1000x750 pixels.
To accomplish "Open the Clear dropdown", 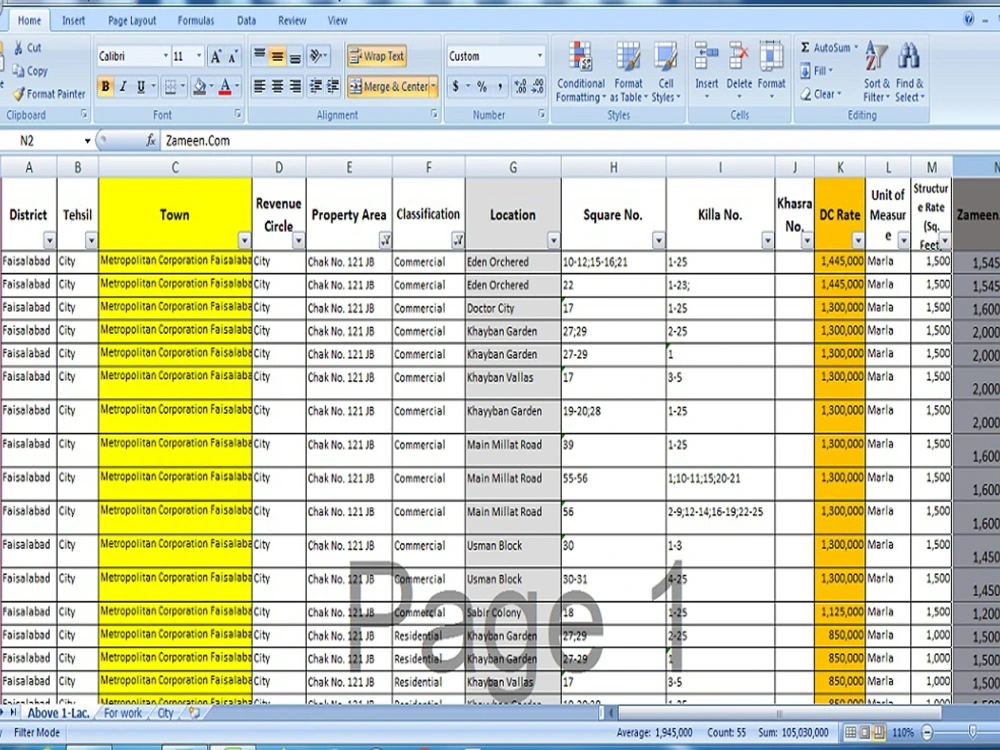I will pyautogui.click(x=821, y=94).
